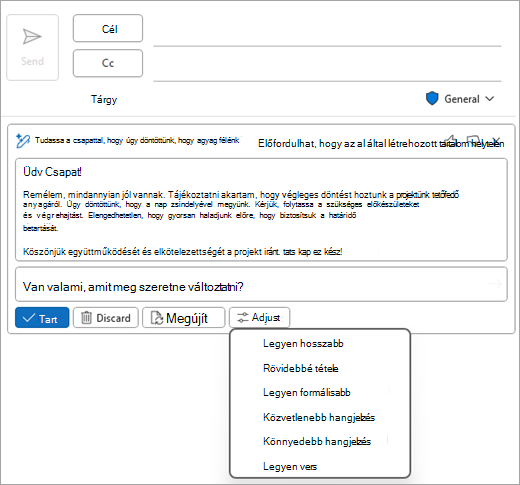The image size is (520, 485).
Task: Click the Van valami change-request field
Action: [x=261, y=284]
